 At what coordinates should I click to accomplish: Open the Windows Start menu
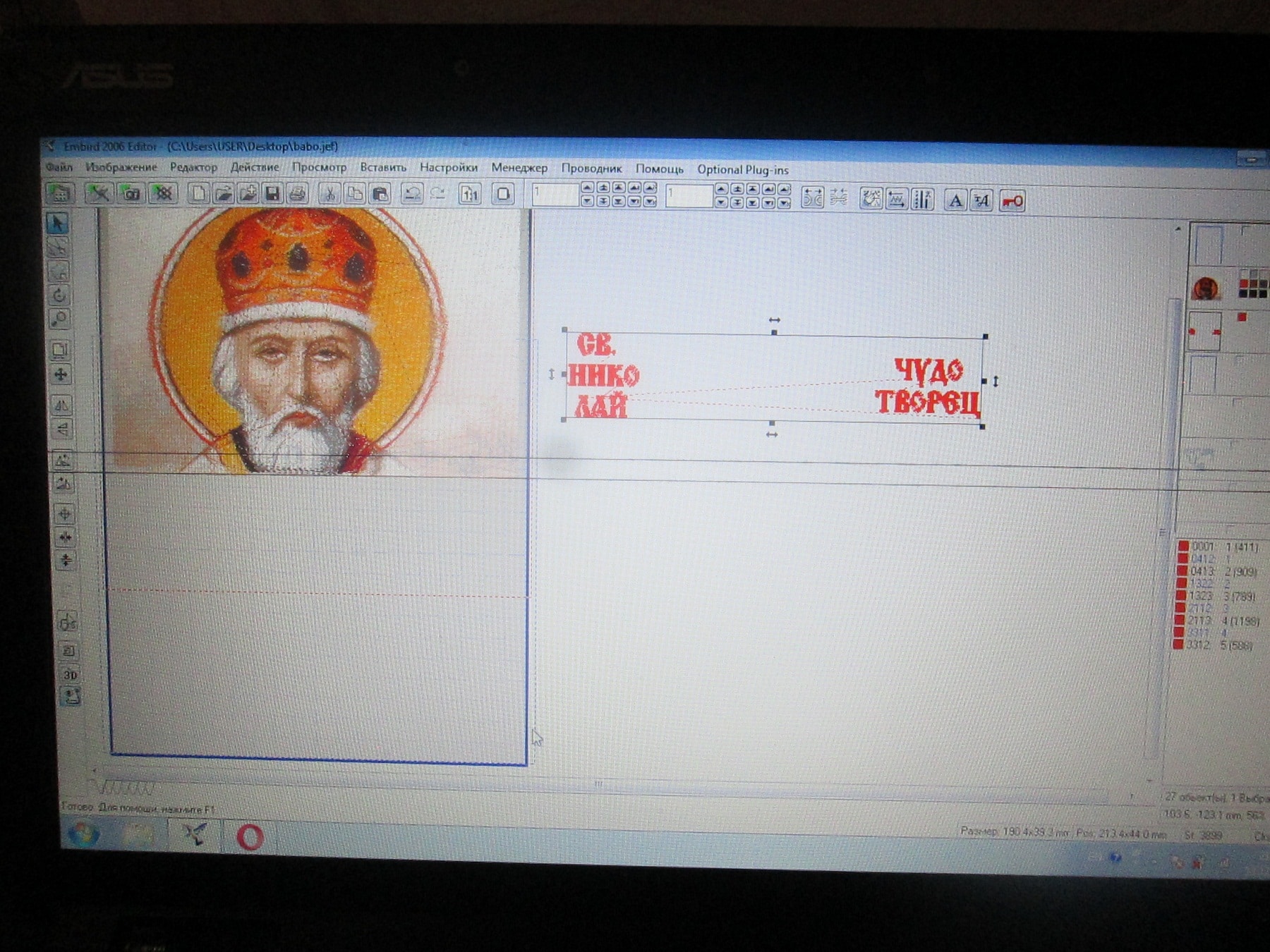(x=83, y=835)
